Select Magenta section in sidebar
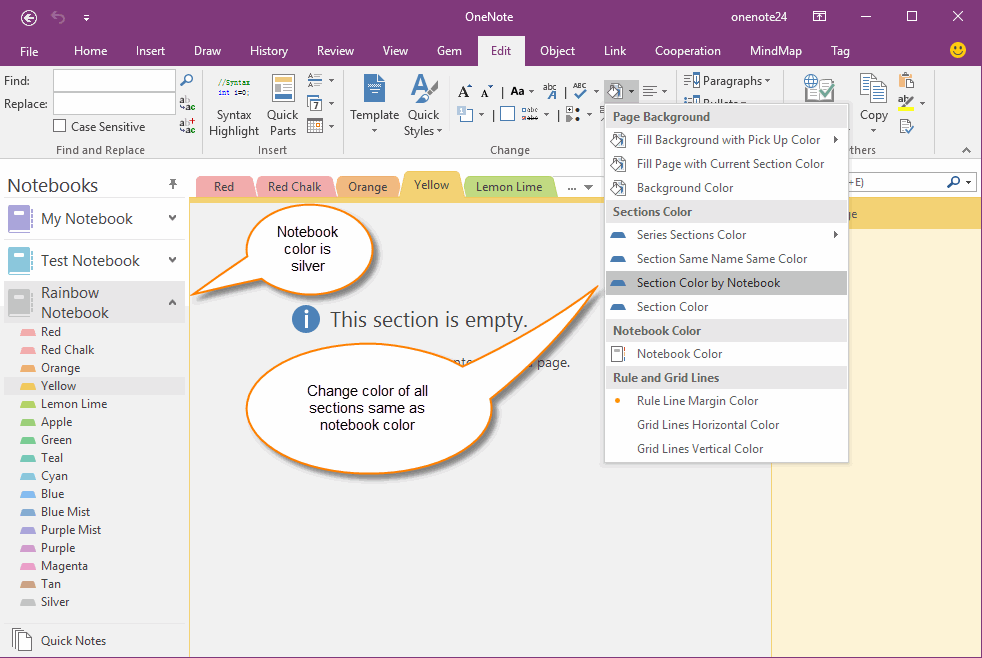982x658 pixels. 64,566
